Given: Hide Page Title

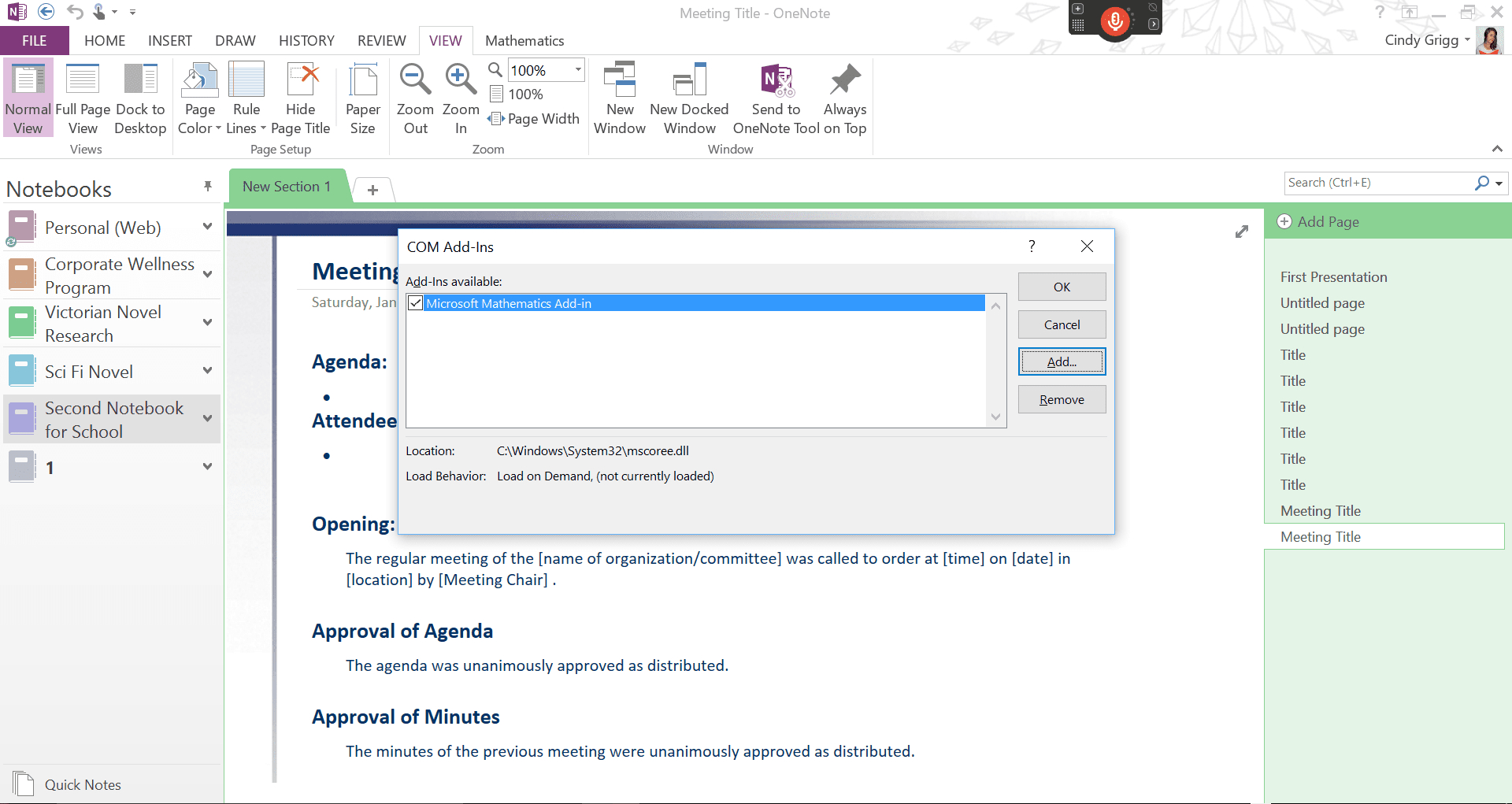Looking at the screenshot, I should pos(300,98).
